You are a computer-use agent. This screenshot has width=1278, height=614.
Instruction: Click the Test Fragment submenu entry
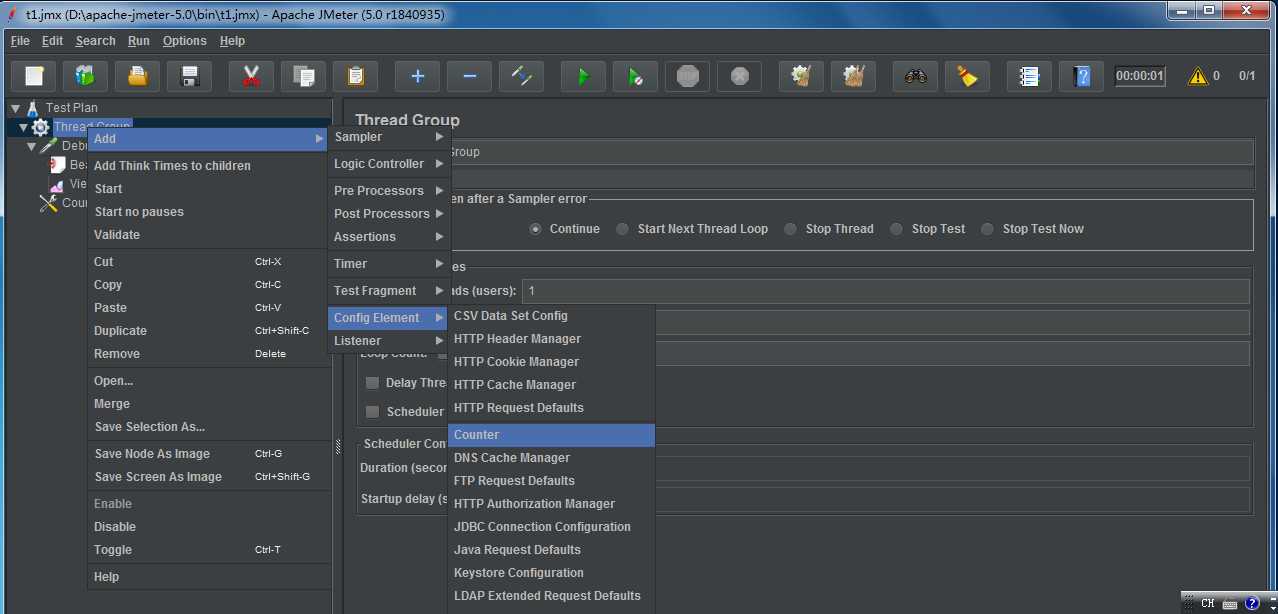(x=389, y=291)
